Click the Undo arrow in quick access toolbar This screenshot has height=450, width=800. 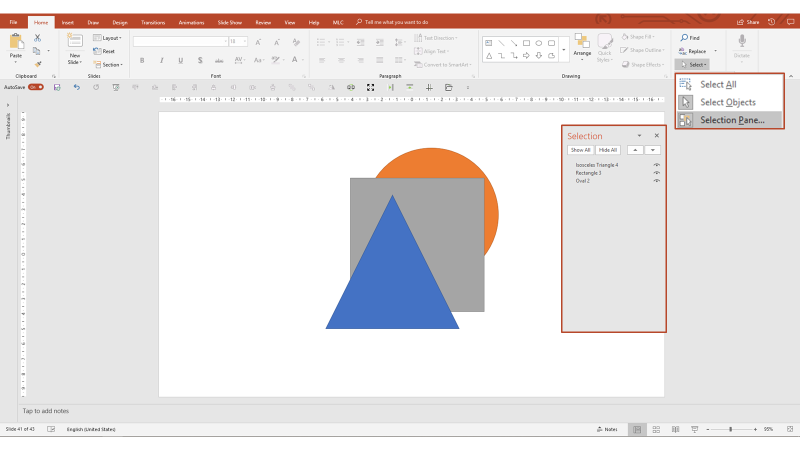77,87
